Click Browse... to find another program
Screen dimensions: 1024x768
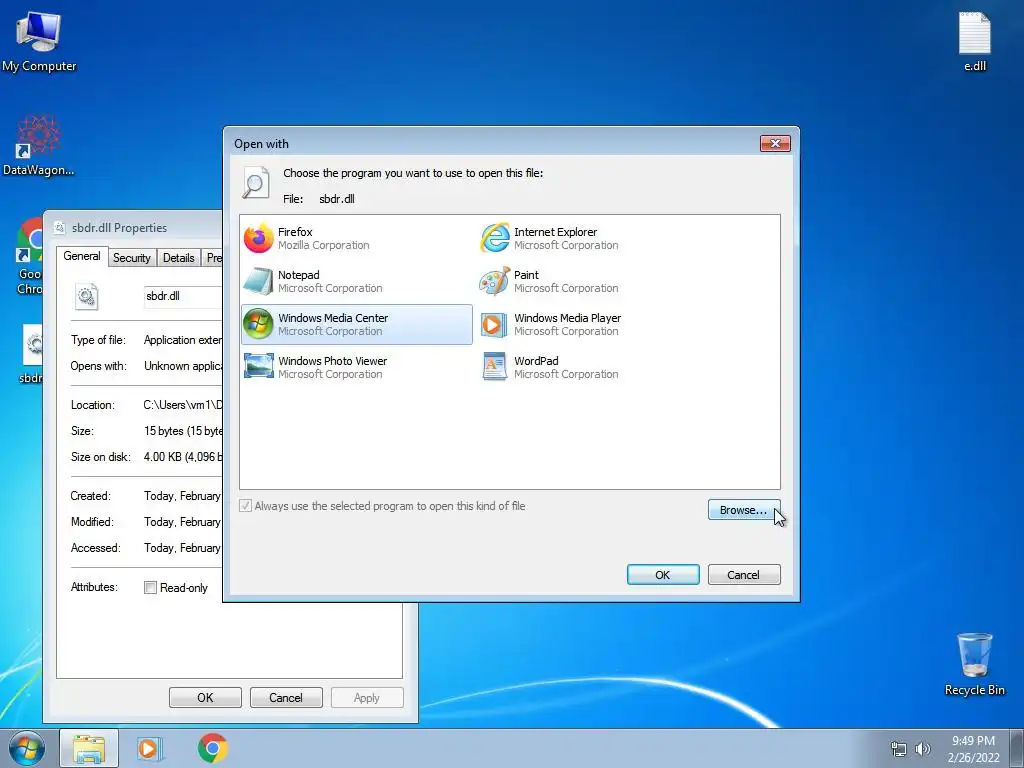(744, 510)
